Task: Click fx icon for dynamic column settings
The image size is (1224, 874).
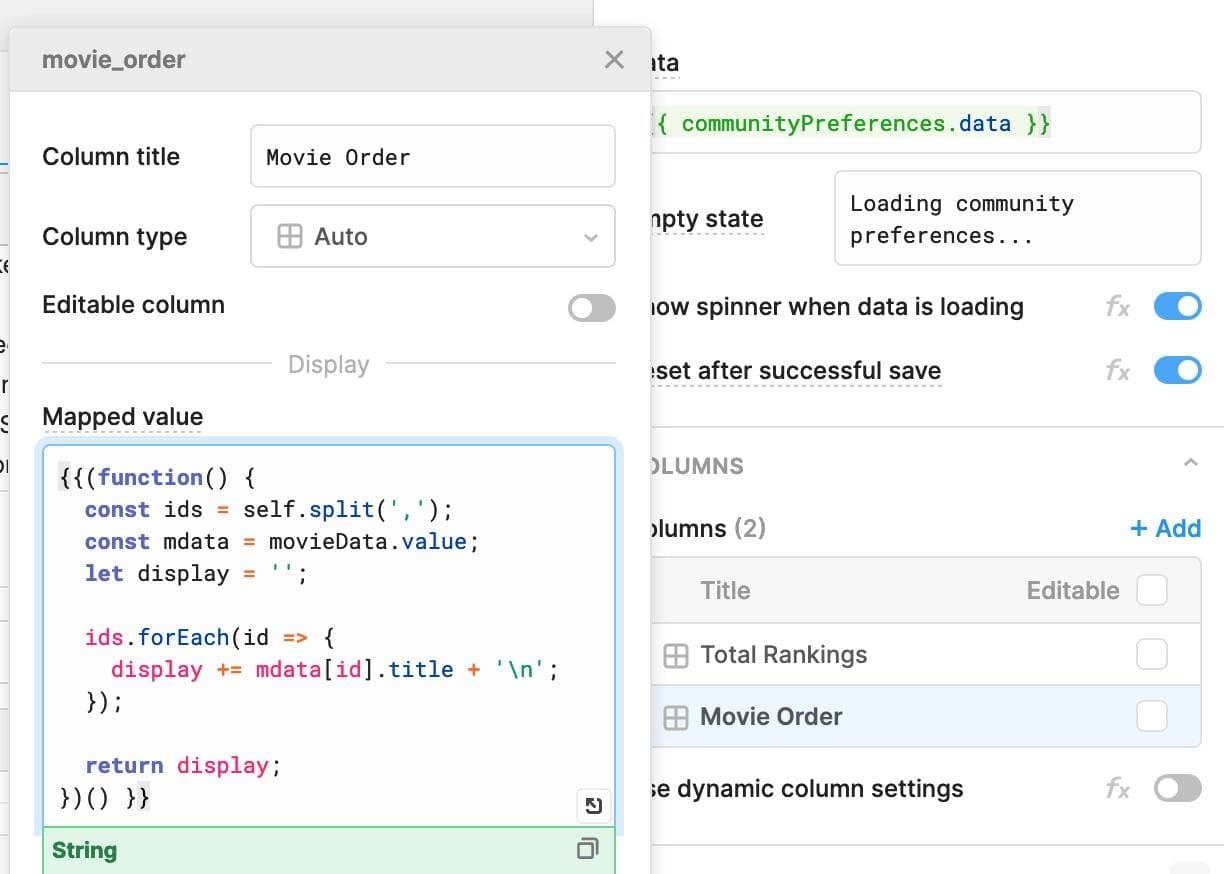Action: [1117, 789]
